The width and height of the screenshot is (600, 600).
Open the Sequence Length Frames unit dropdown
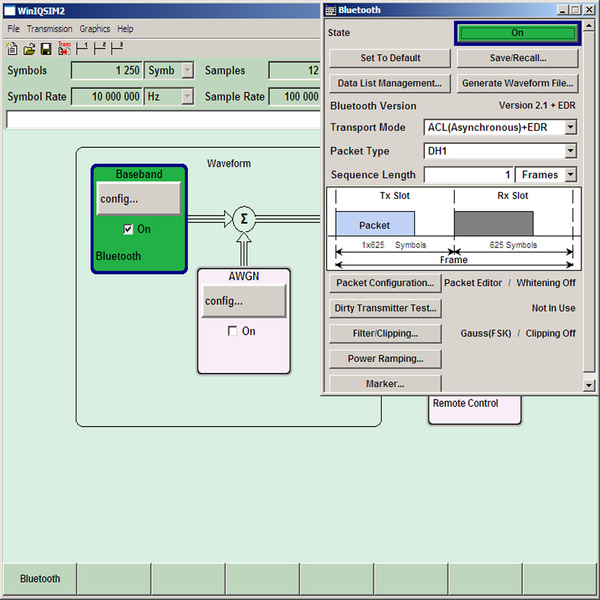point(570,174)
